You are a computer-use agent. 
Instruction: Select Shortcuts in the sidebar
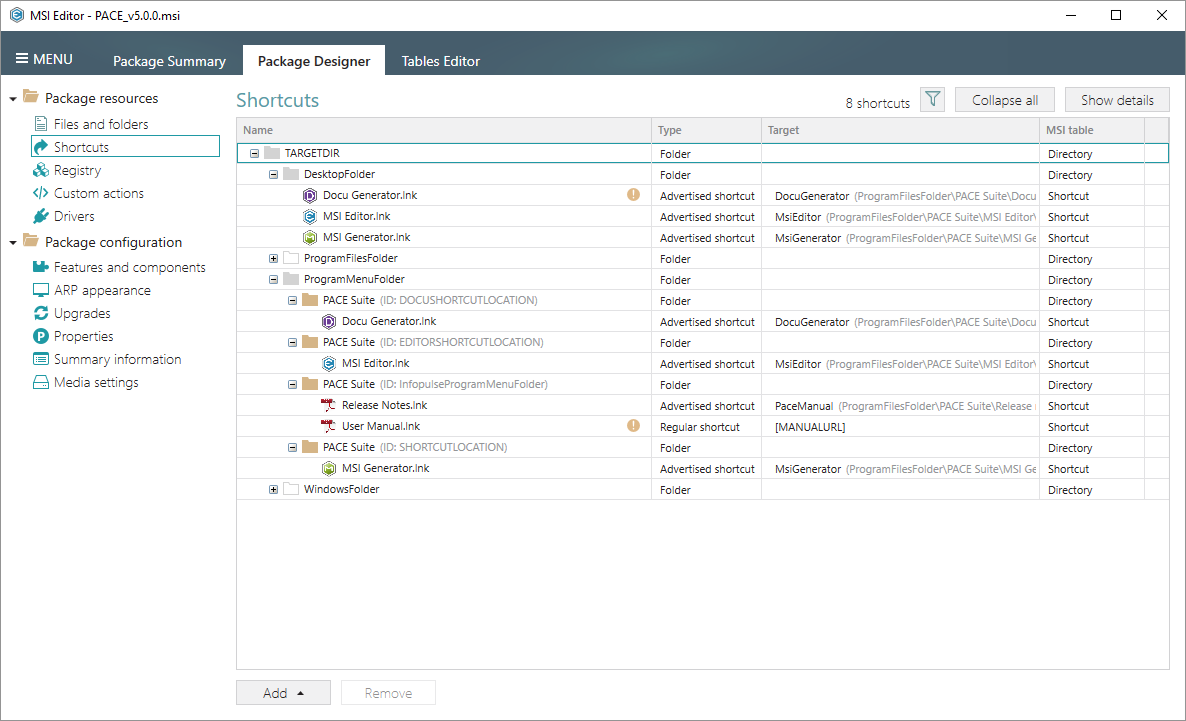(126, 147)
